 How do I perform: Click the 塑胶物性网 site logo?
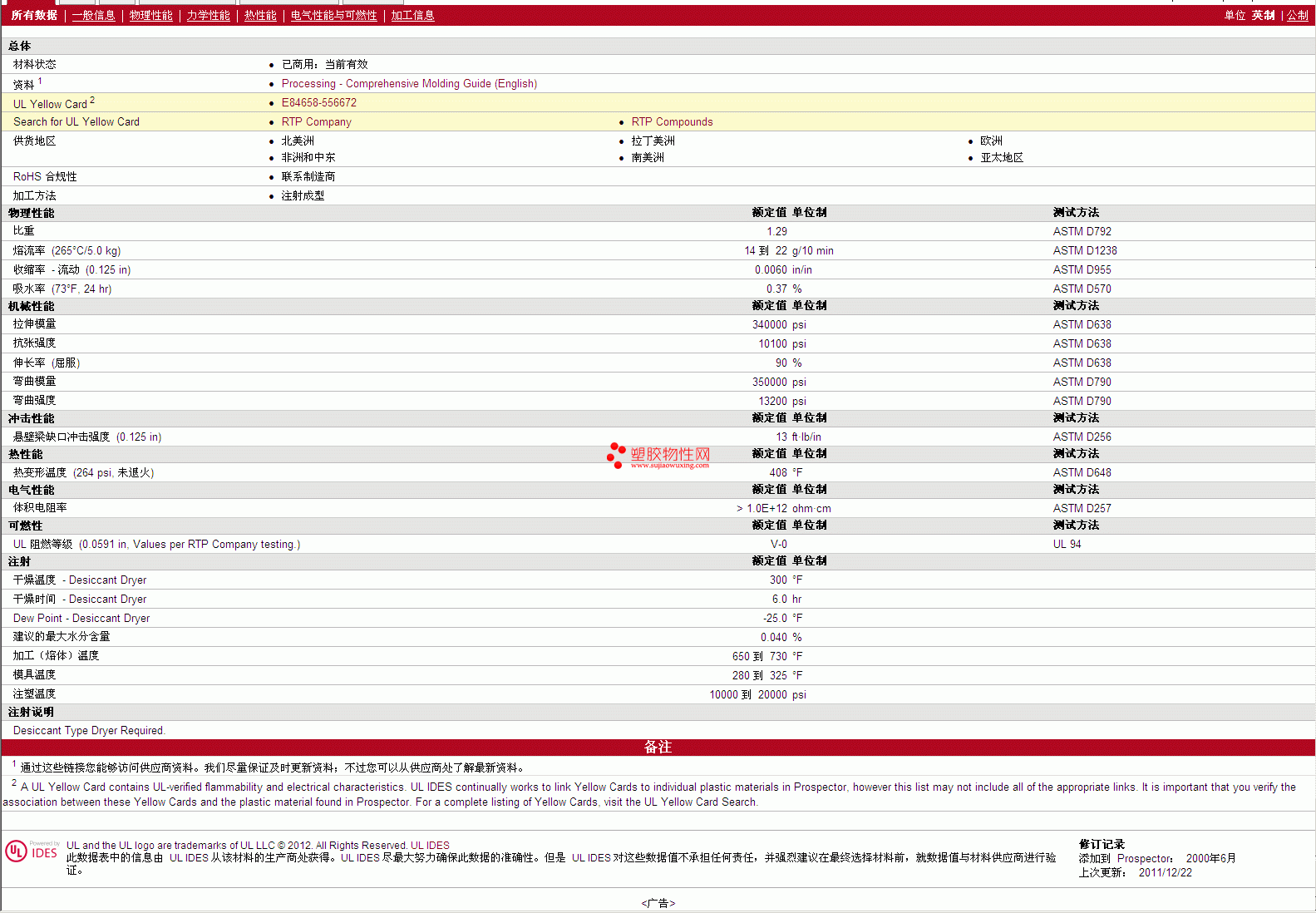tap(658, 456)
